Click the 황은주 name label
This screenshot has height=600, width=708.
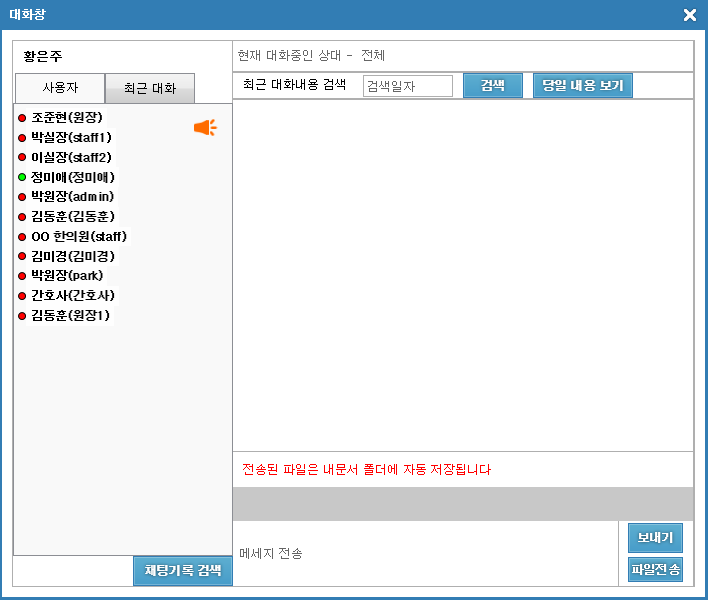[43, 56]
